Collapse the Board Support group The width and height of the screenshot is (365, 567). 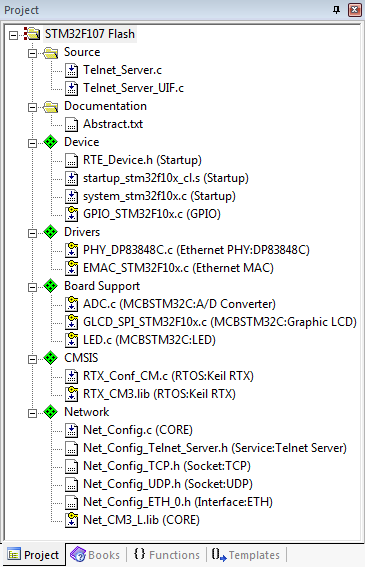[x=33, y=287]
